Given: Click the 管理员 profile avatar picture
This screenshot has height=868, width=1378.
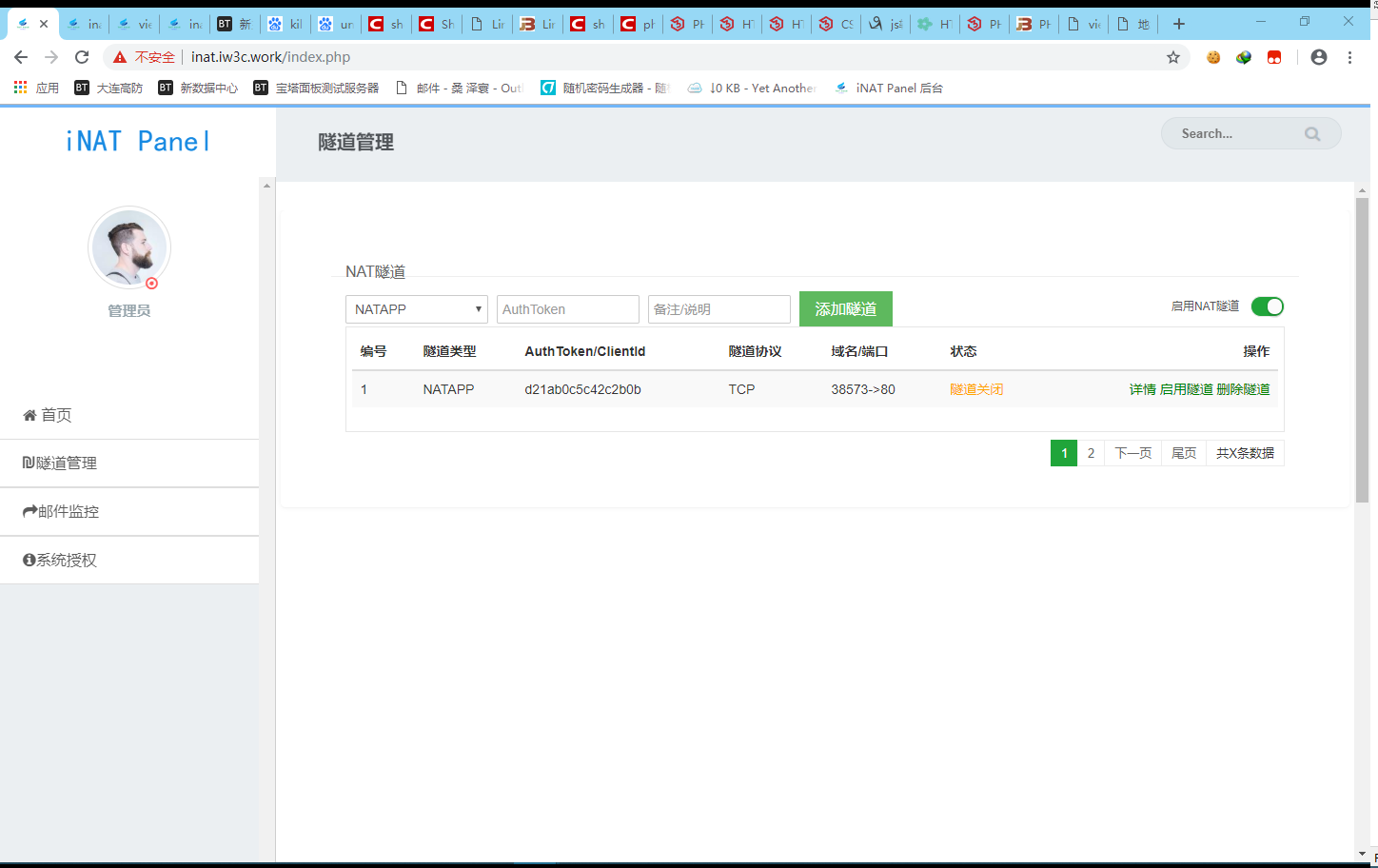Looking at the screenshot, I should pyautogui.click(x=129, y=247).
